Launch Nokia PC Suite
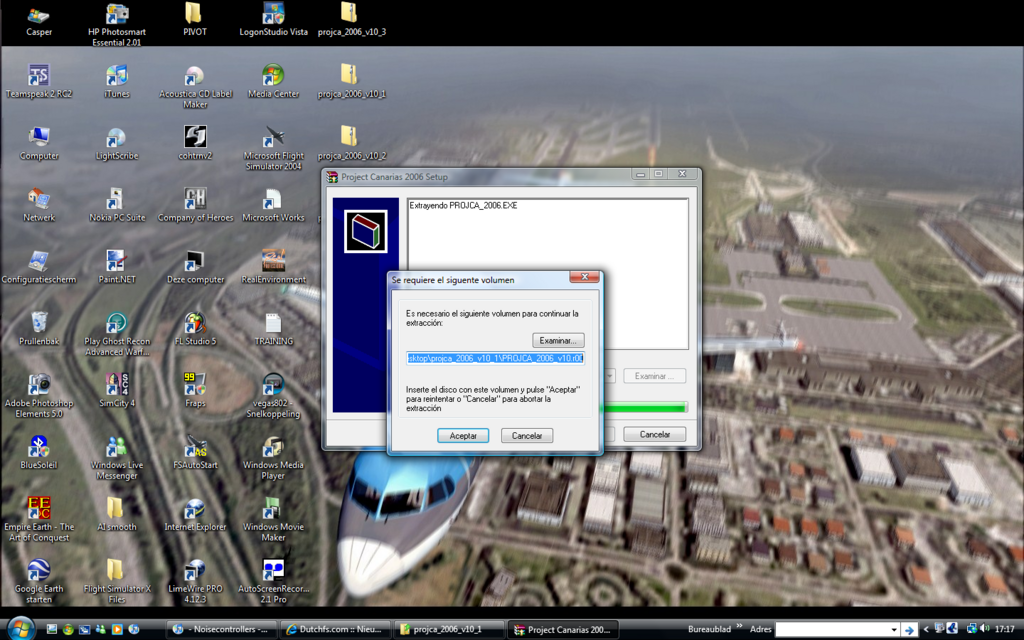This screenshot has height=640, width=1024. click(117, 205)
